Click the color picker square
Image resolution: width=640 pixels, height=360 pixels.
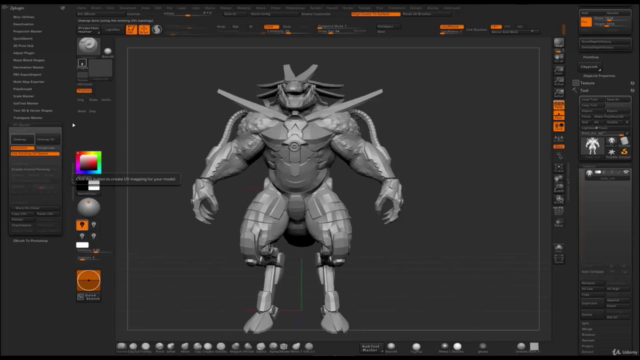click(x=89, y=162)
